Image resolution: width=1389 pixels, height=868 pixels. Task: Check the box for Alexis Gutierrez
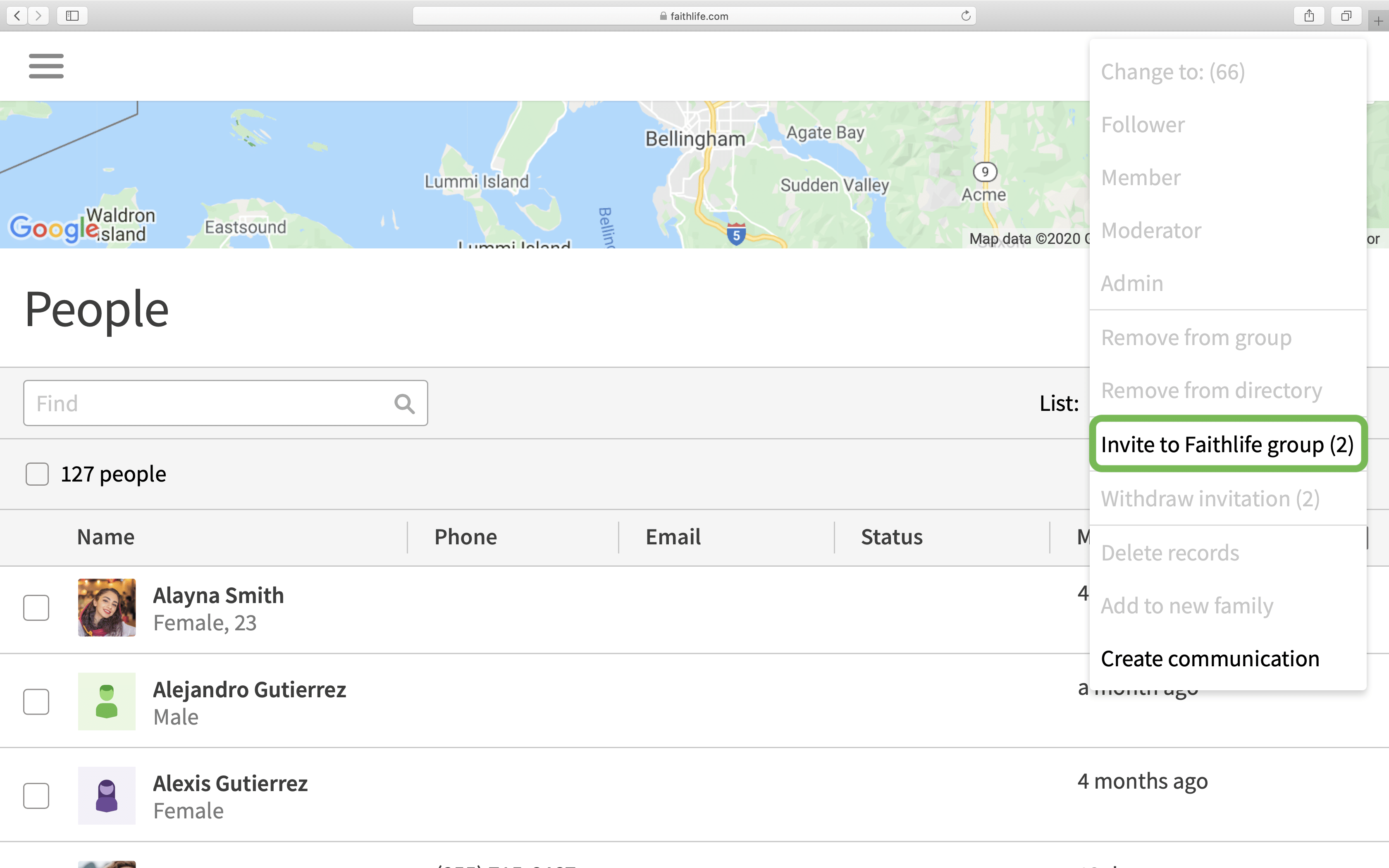click(36, 796)
